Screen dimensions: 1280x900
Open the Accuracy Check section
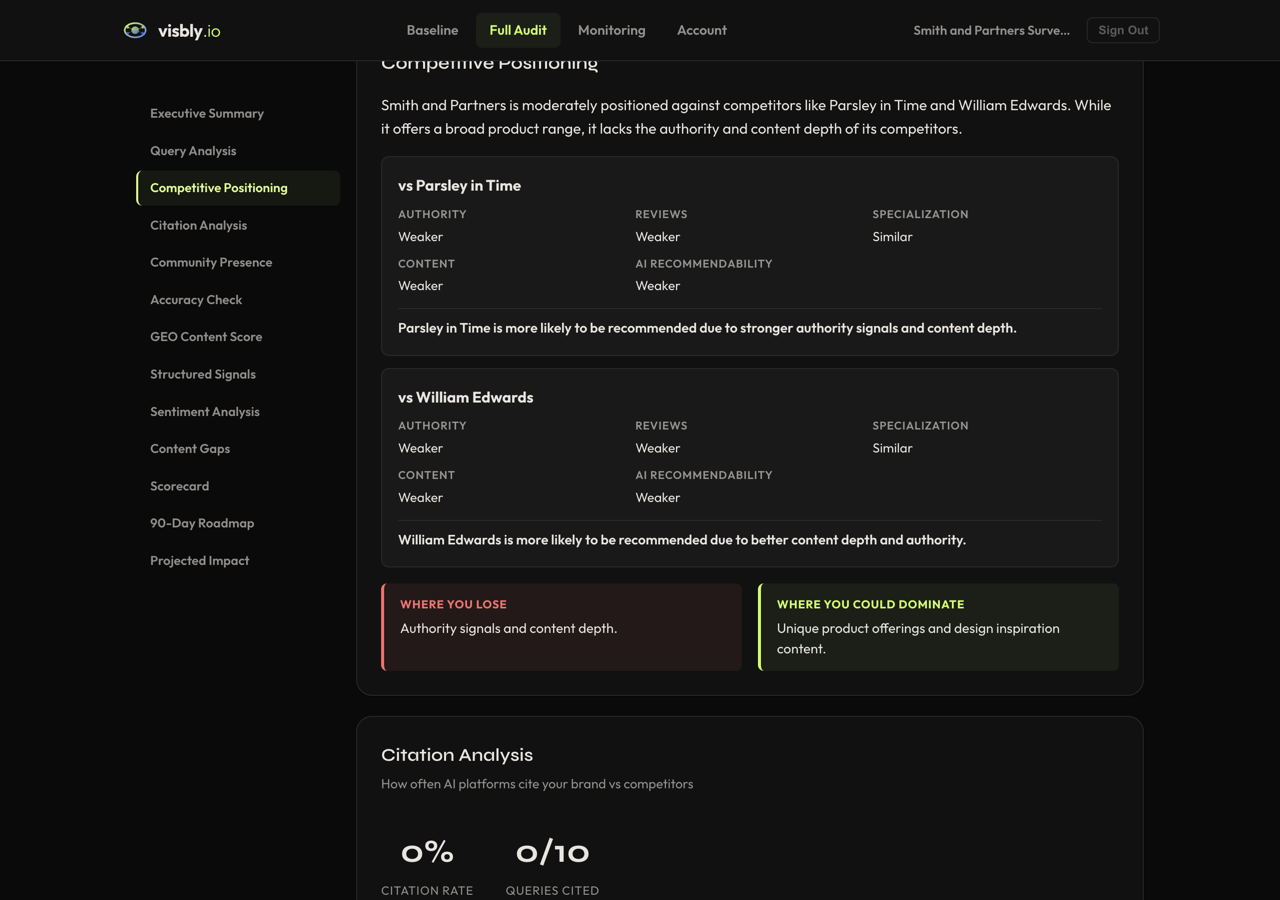(x=196, y=299)
